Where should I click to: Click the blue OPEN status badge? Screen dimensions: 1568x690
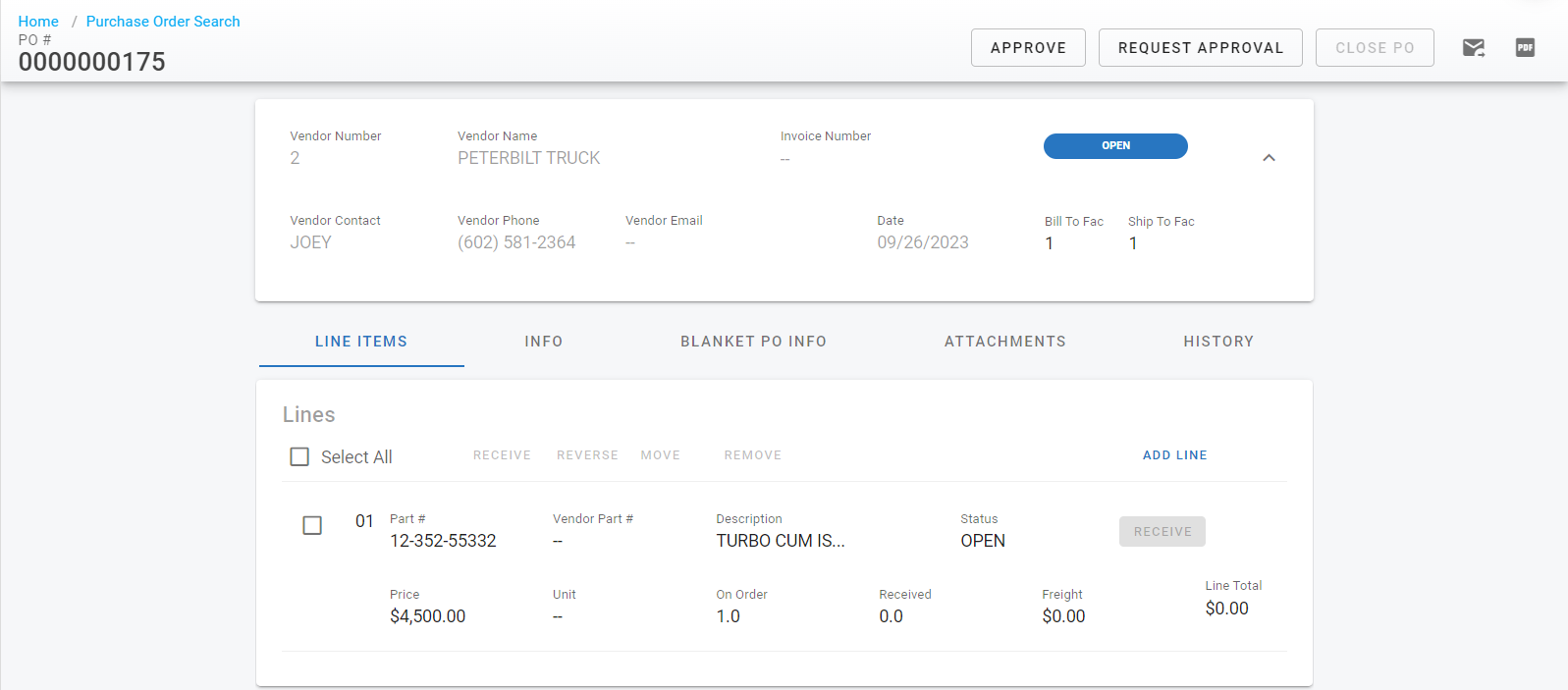(1115, 146)
